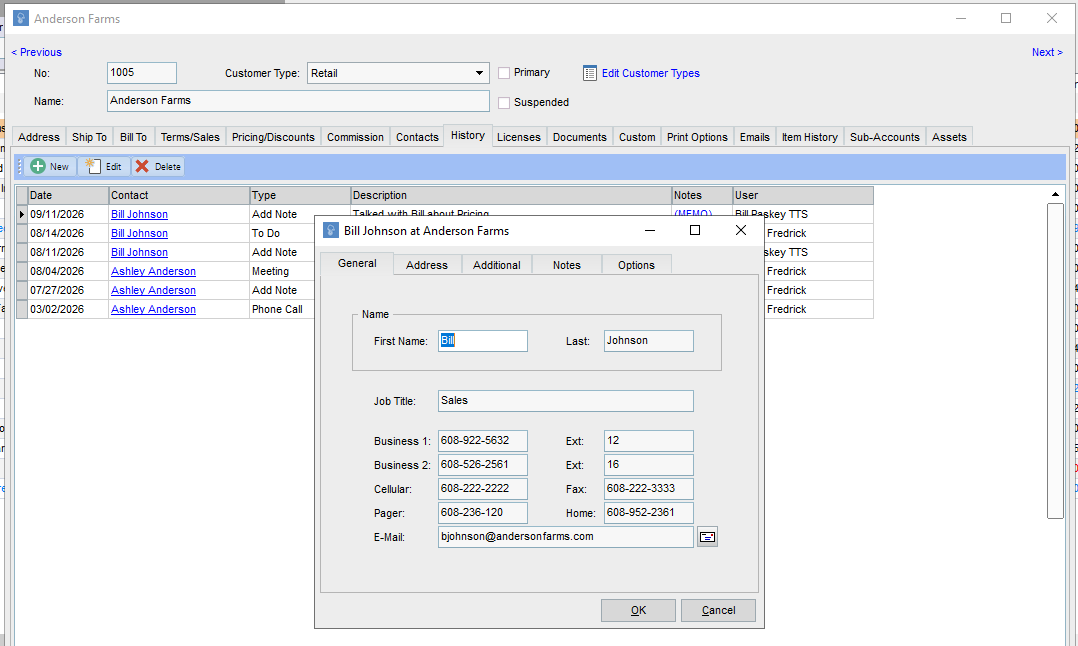
Task: Open the Assets tab
Action: click(949, 137)
